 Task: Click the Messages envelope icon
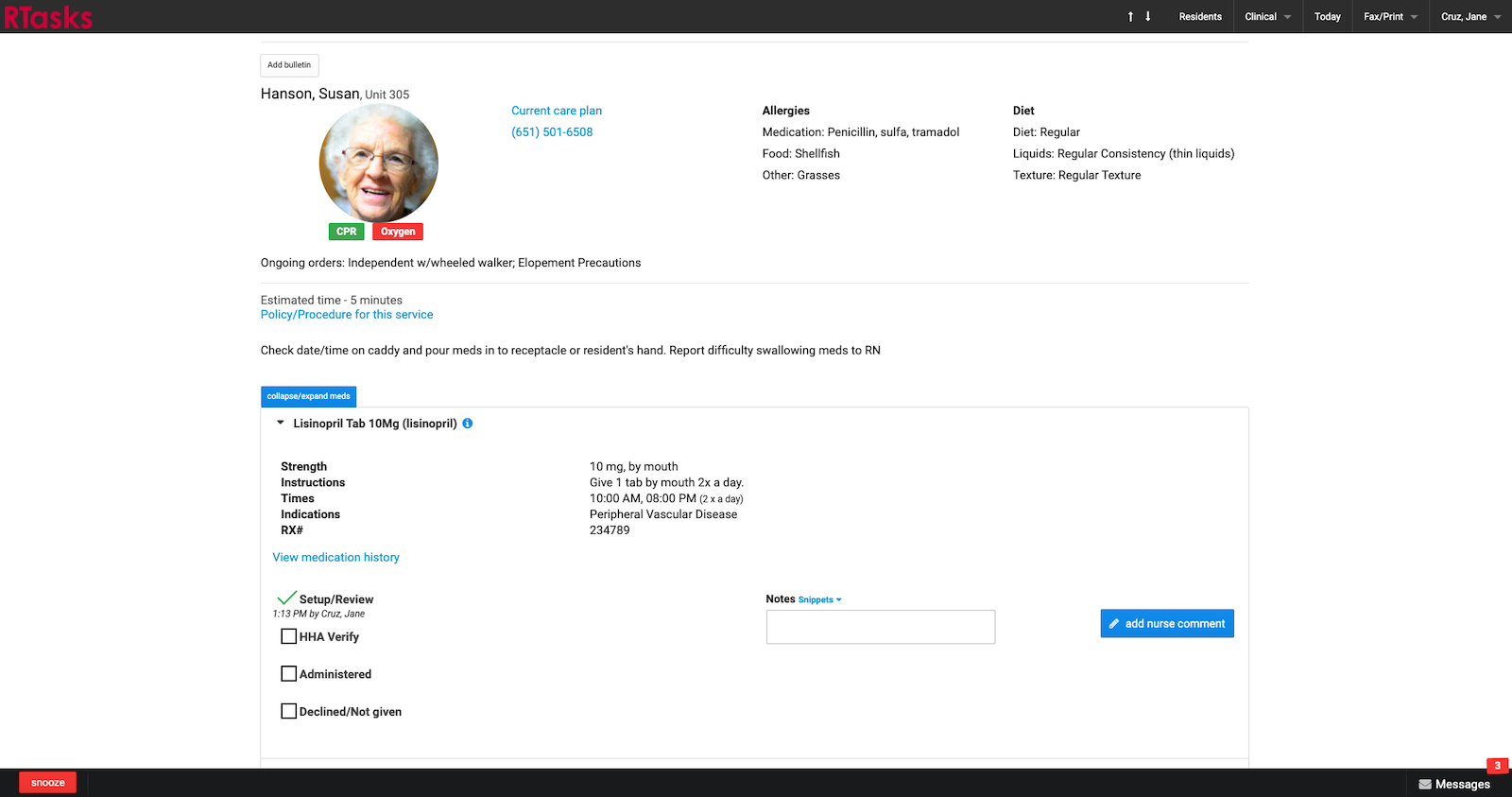[x=1425, y=784]
